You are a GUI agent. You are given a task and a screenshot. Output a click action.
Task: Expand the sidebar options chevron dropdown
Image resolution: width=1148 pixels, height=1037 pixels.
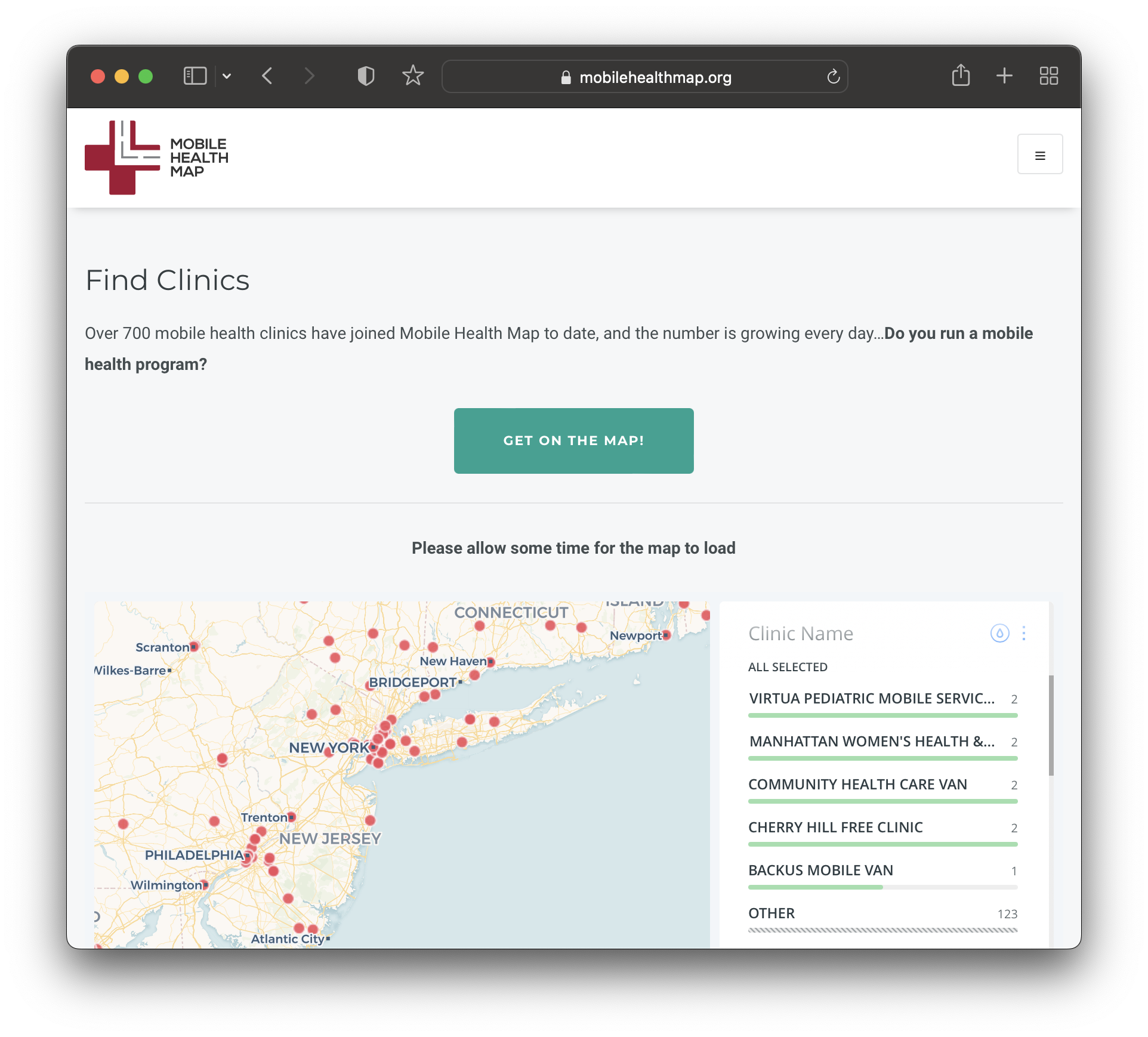(227, 76)
